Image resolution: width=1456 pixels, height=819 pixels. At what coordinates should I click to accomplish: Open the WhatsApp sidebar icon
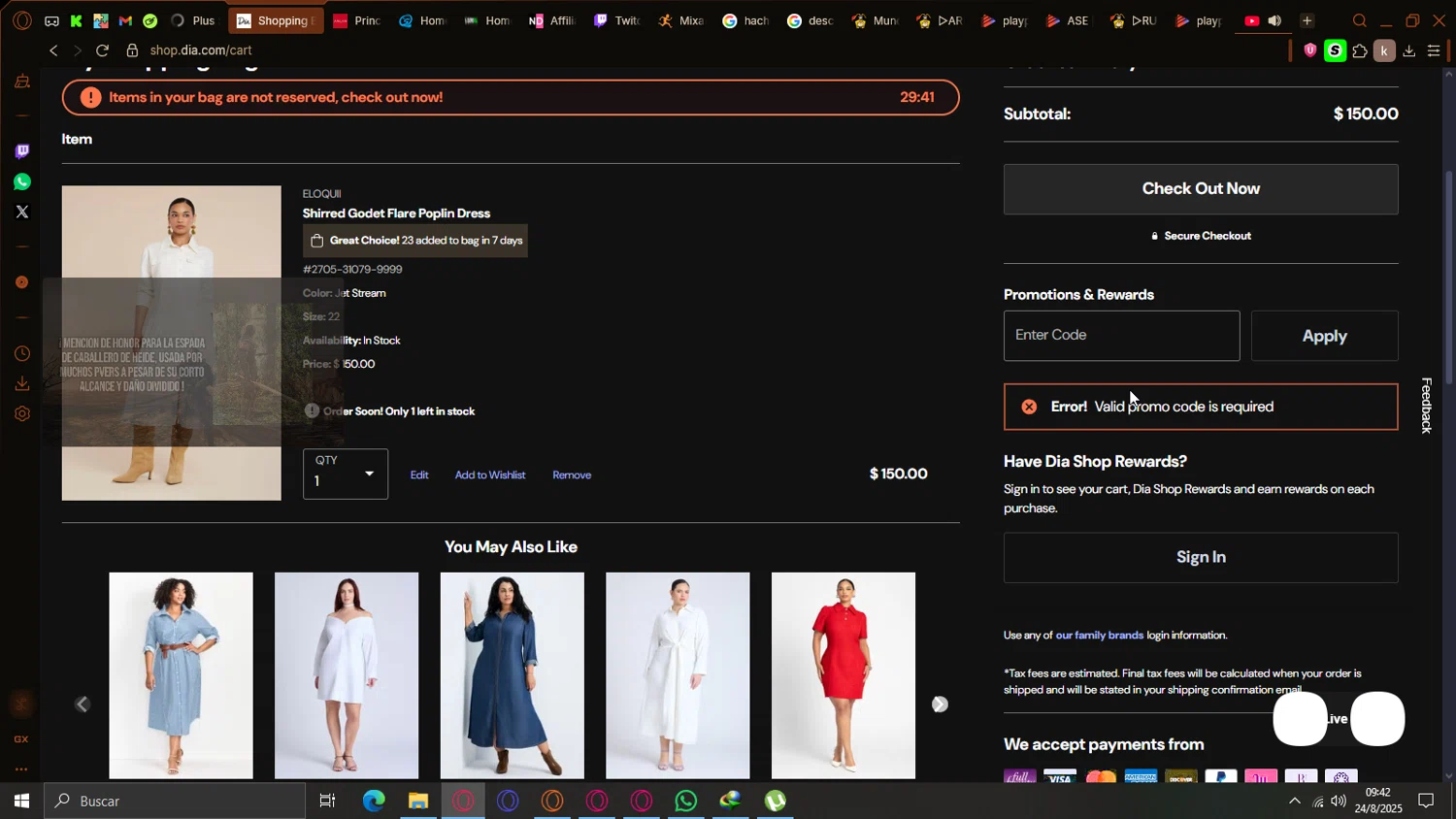point(21,181)
